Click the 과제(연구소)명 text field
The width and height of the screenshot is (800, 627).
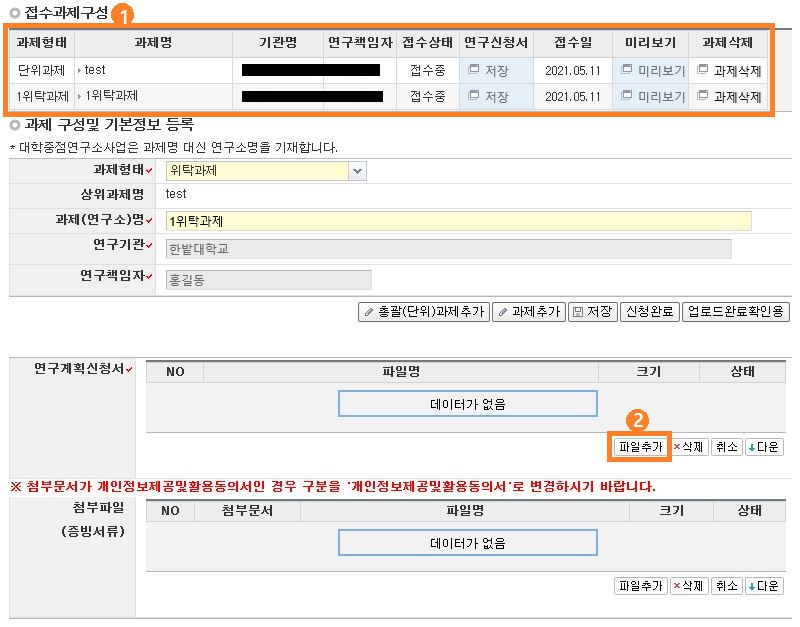coord(458,221)
